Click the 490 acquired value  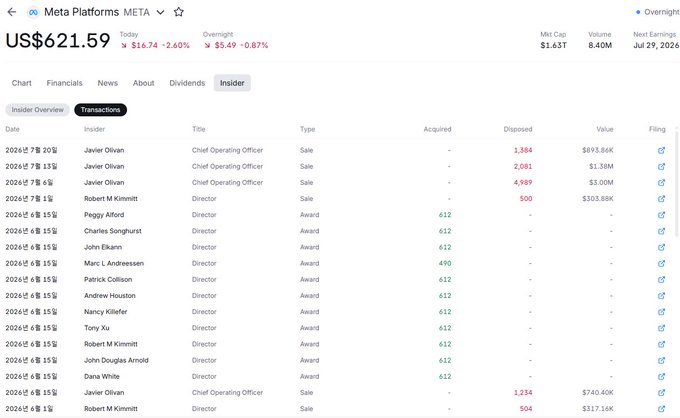[445, 263]
